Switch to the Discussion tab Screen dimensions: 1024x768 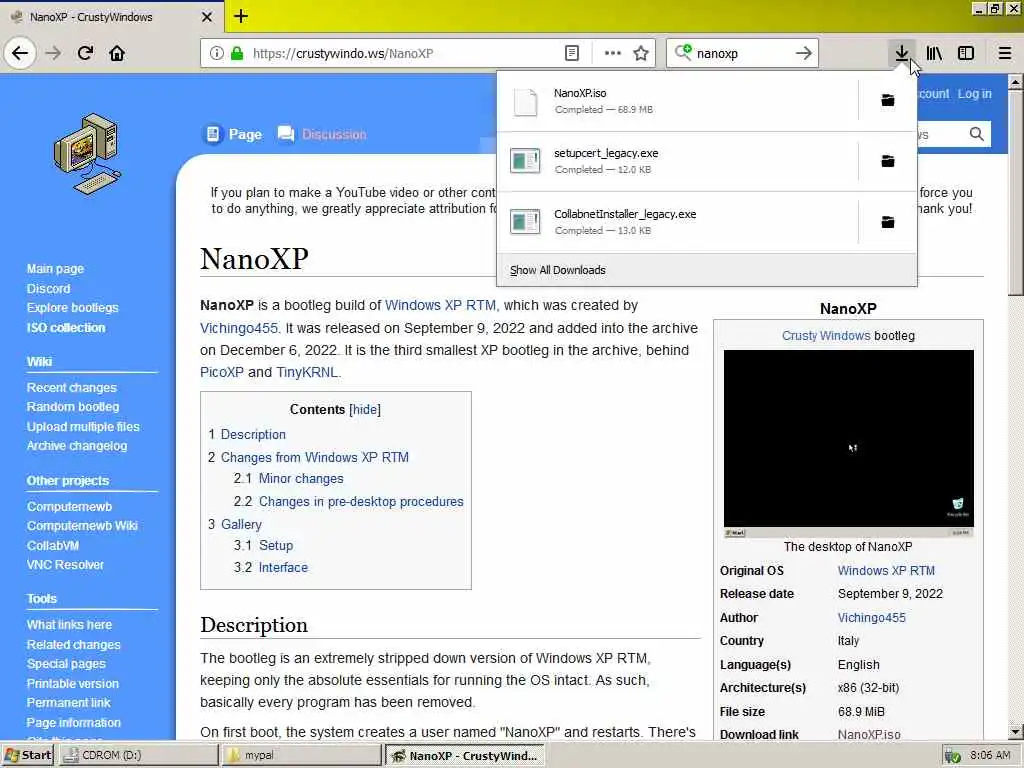(x=322, y=135)
